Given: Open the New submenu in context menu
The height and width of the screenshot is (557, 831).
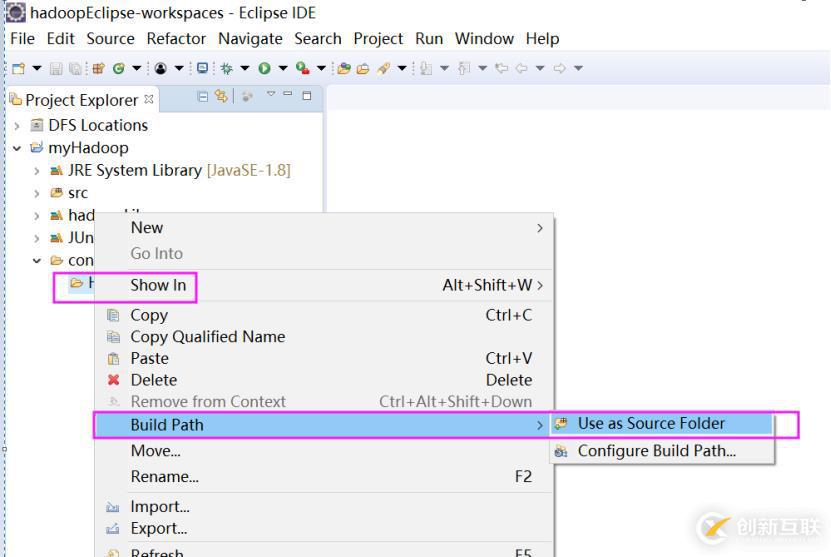Looking at the screenshot, I should 147,228.
